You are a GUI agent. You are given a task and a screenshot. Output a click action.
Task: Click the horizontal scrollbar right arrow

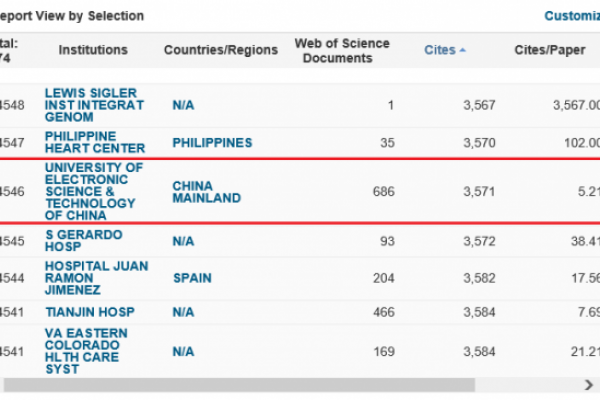(x=589, y=385)
